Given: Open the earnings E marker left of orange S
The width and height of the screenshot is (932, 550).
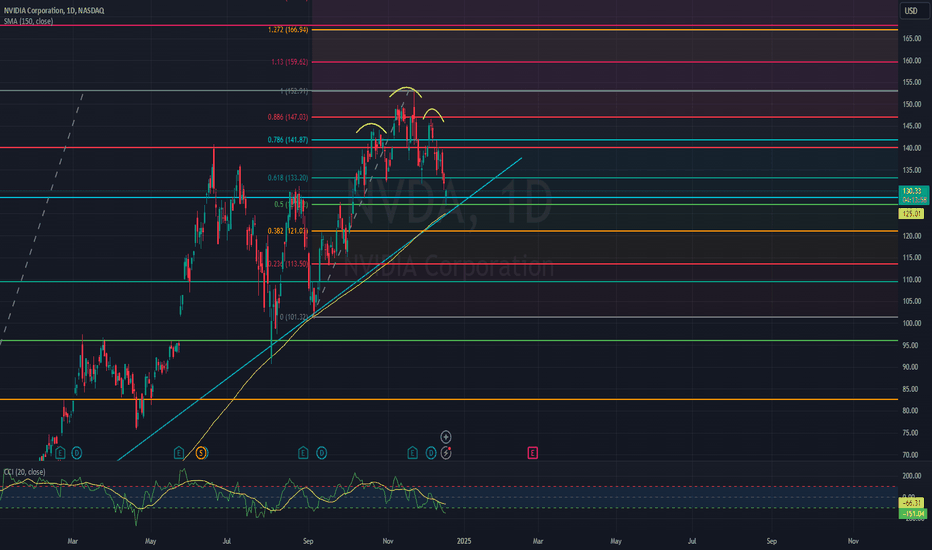Looking at the screenshot, I should (178, 453).
